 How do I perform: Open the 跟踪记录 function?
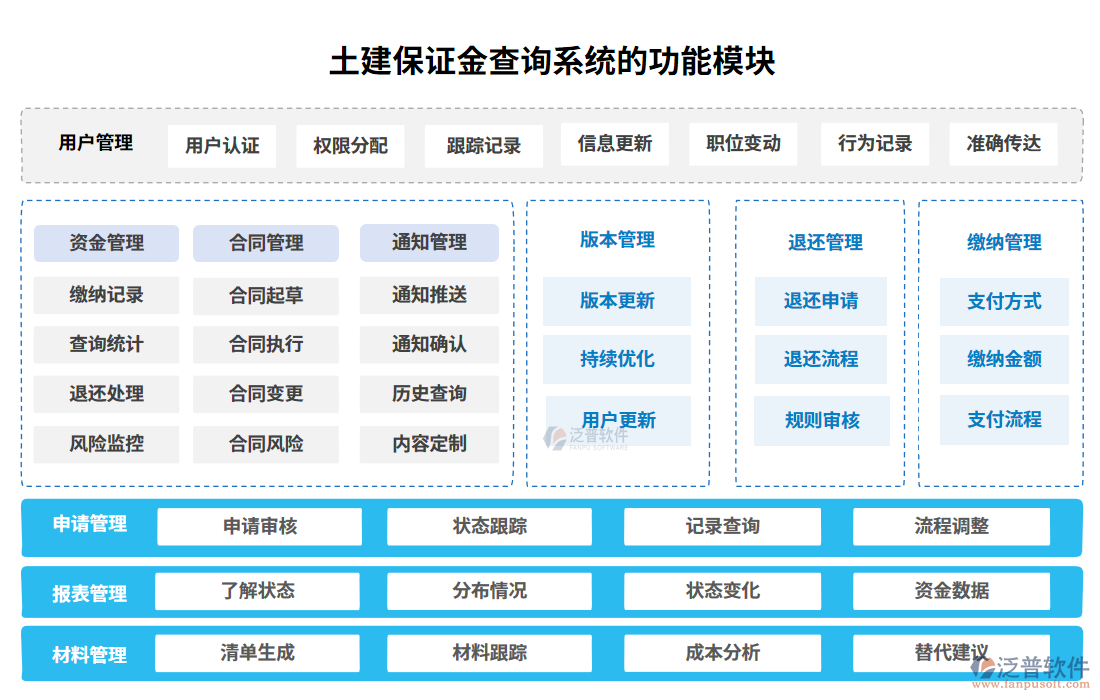pos(483,144)
